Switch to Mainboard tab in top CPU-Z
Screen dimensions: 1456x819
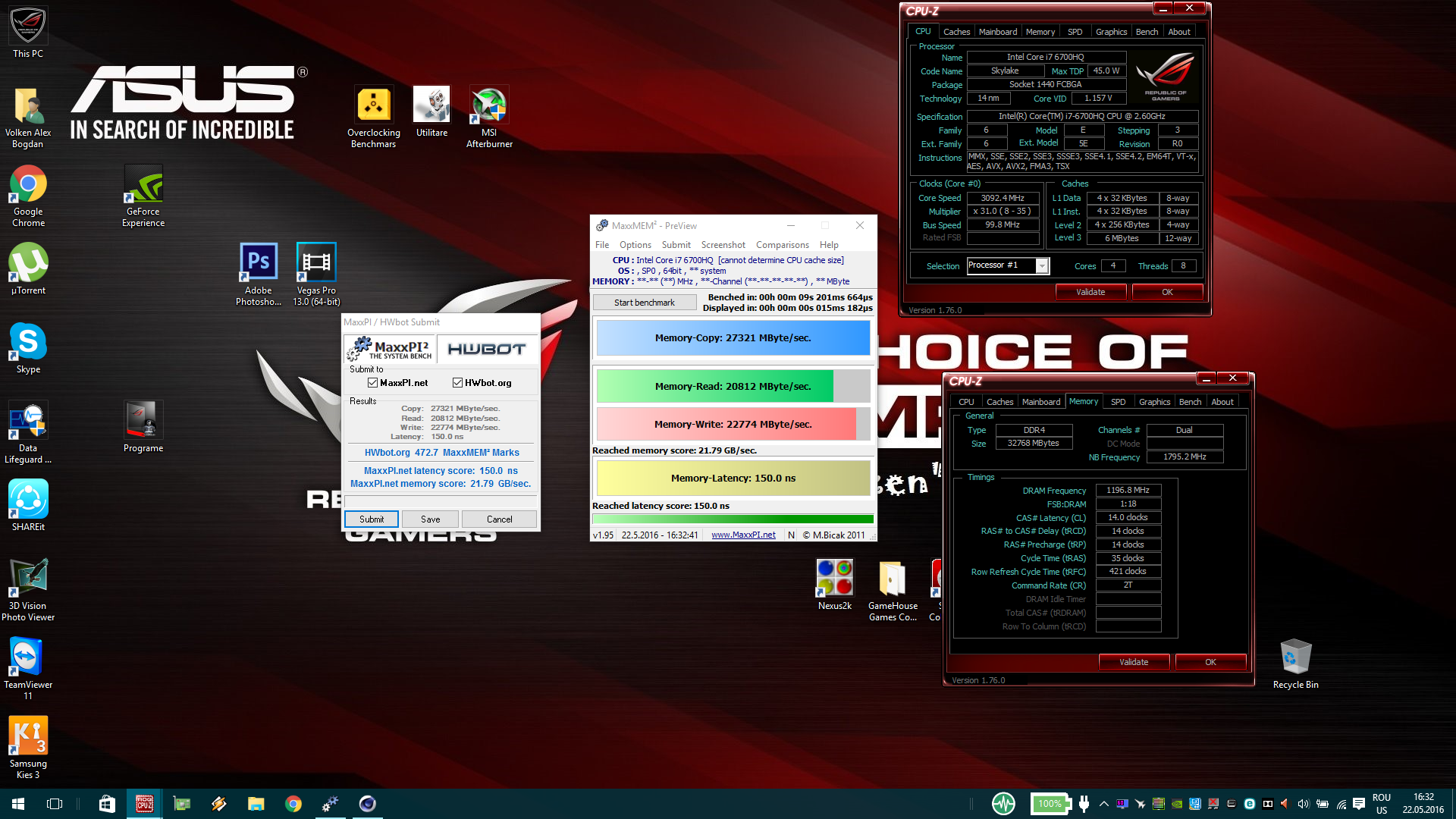(998, 32)
